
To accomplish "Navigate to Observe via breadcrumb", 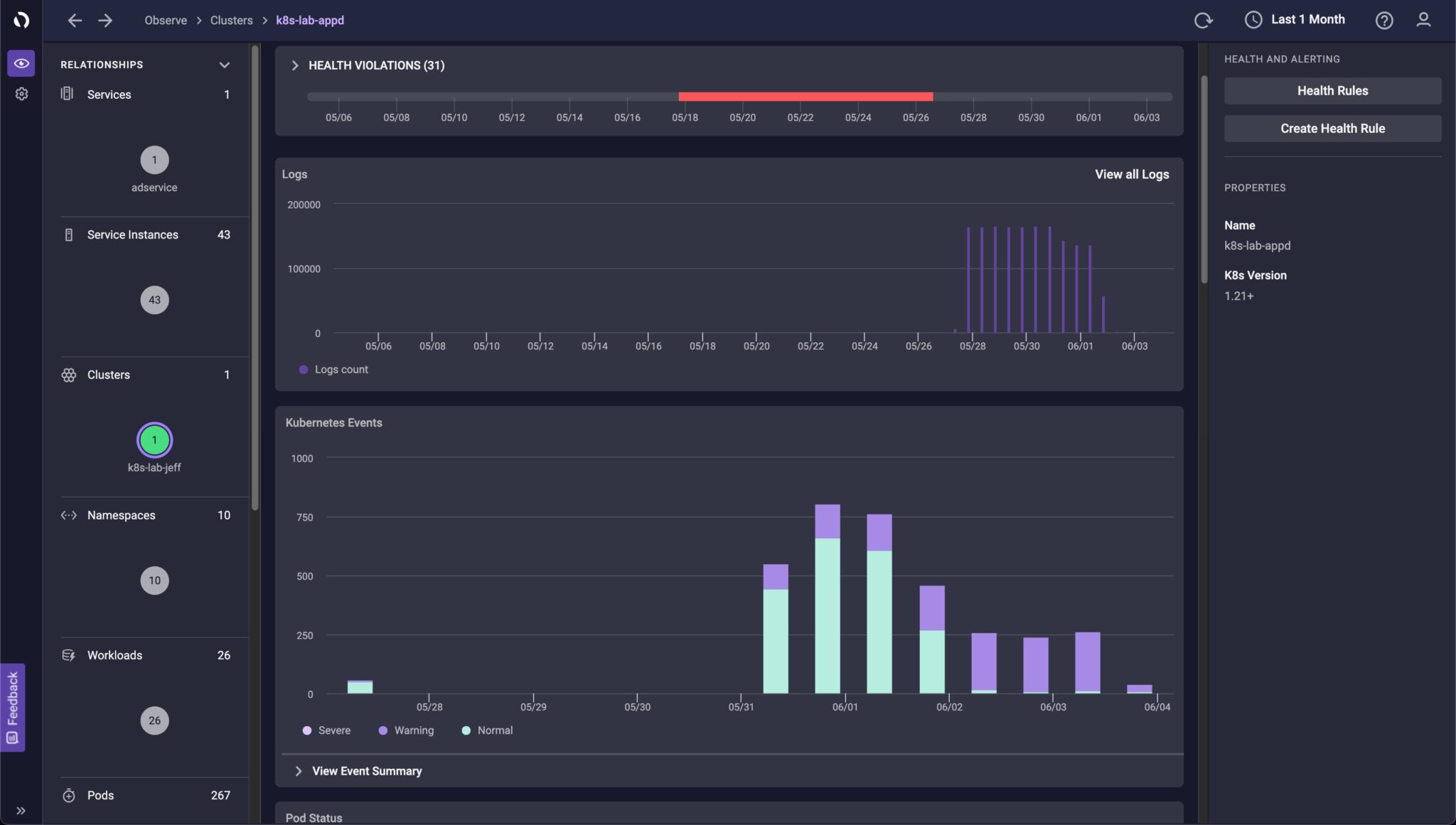I will [x=165, y=20].
